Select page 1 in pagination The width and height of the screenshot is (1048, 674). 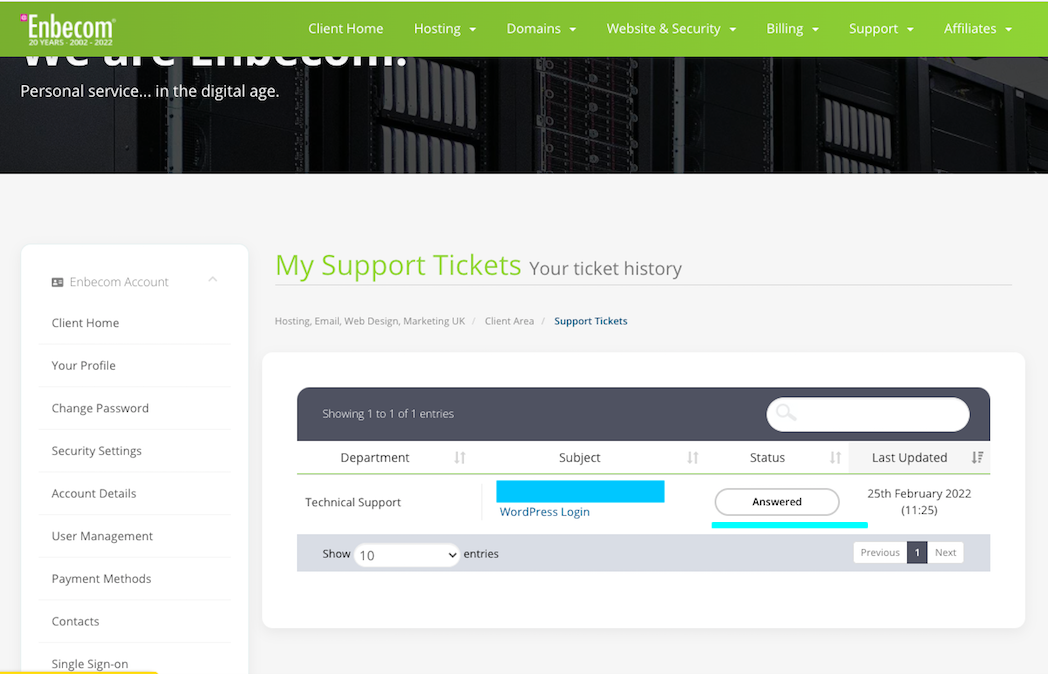[917, 552]
